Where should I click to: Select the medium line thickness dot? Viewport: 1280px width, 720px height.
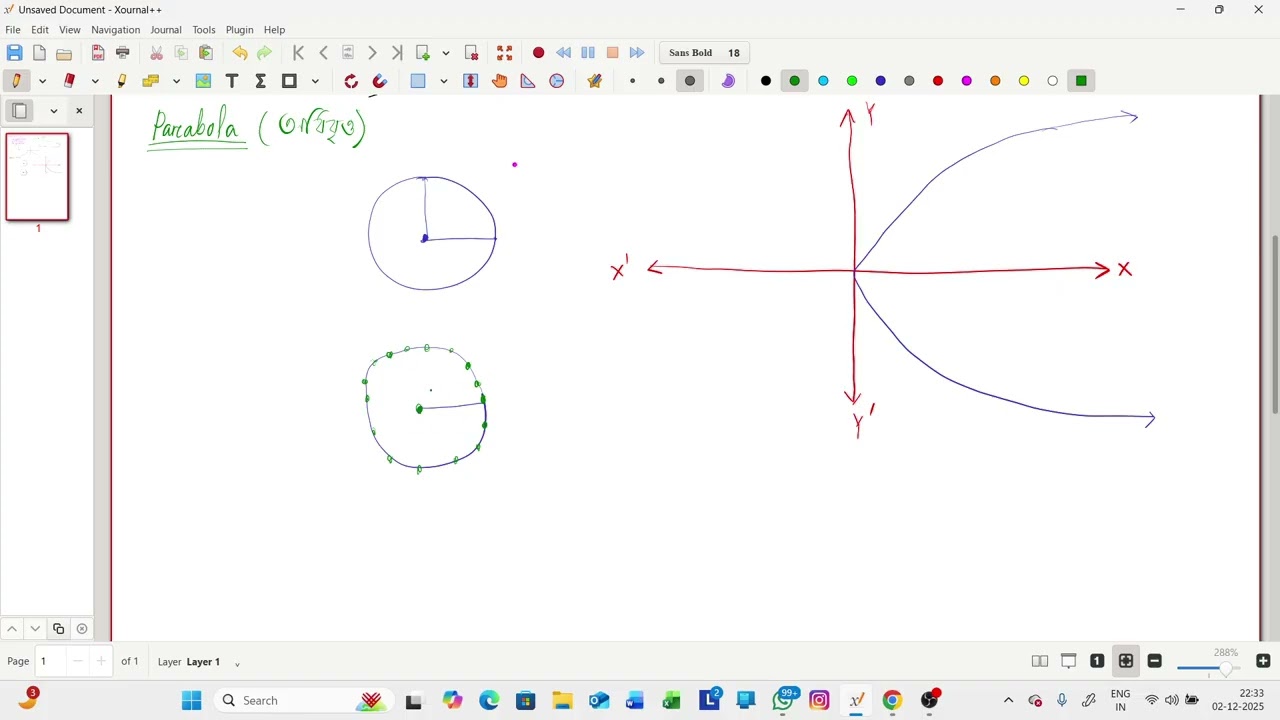pyautogui.click(x=661, y=81)
